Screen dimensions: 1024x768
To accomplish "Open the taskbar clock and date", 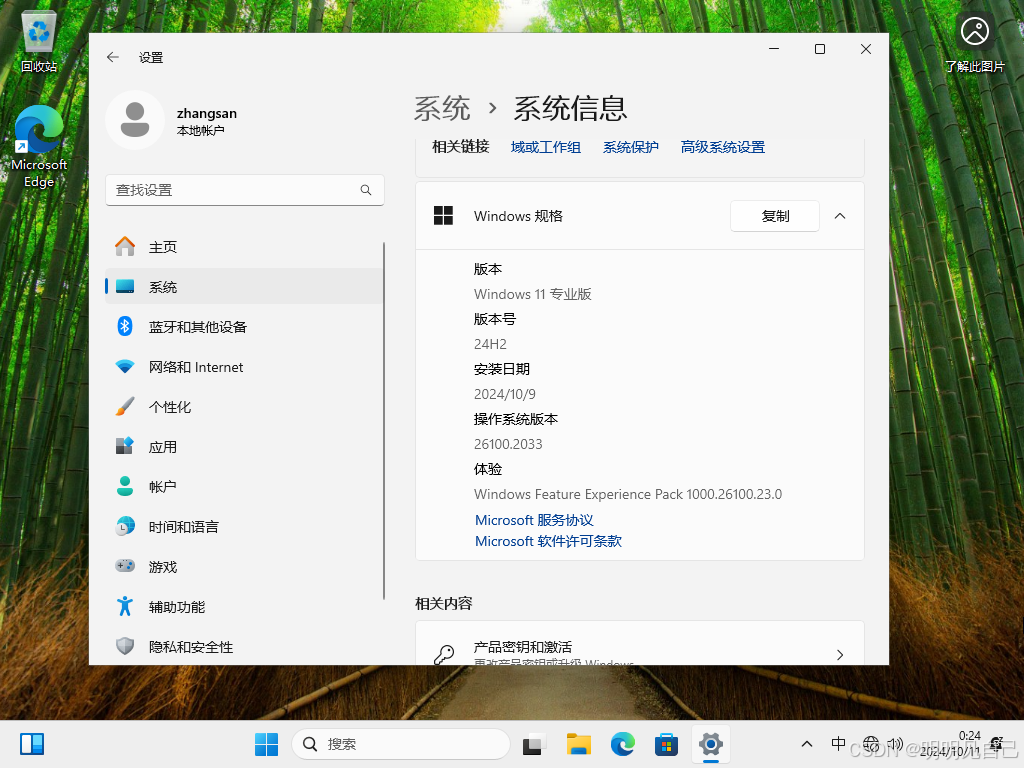I will [x=951, y=744].
